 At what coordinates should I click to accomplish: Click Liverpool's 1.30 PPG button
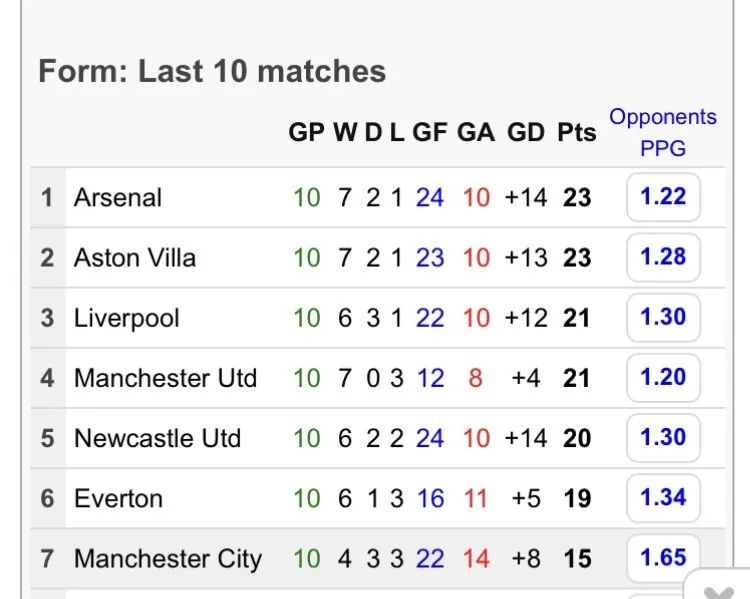[x=663, y=317]
